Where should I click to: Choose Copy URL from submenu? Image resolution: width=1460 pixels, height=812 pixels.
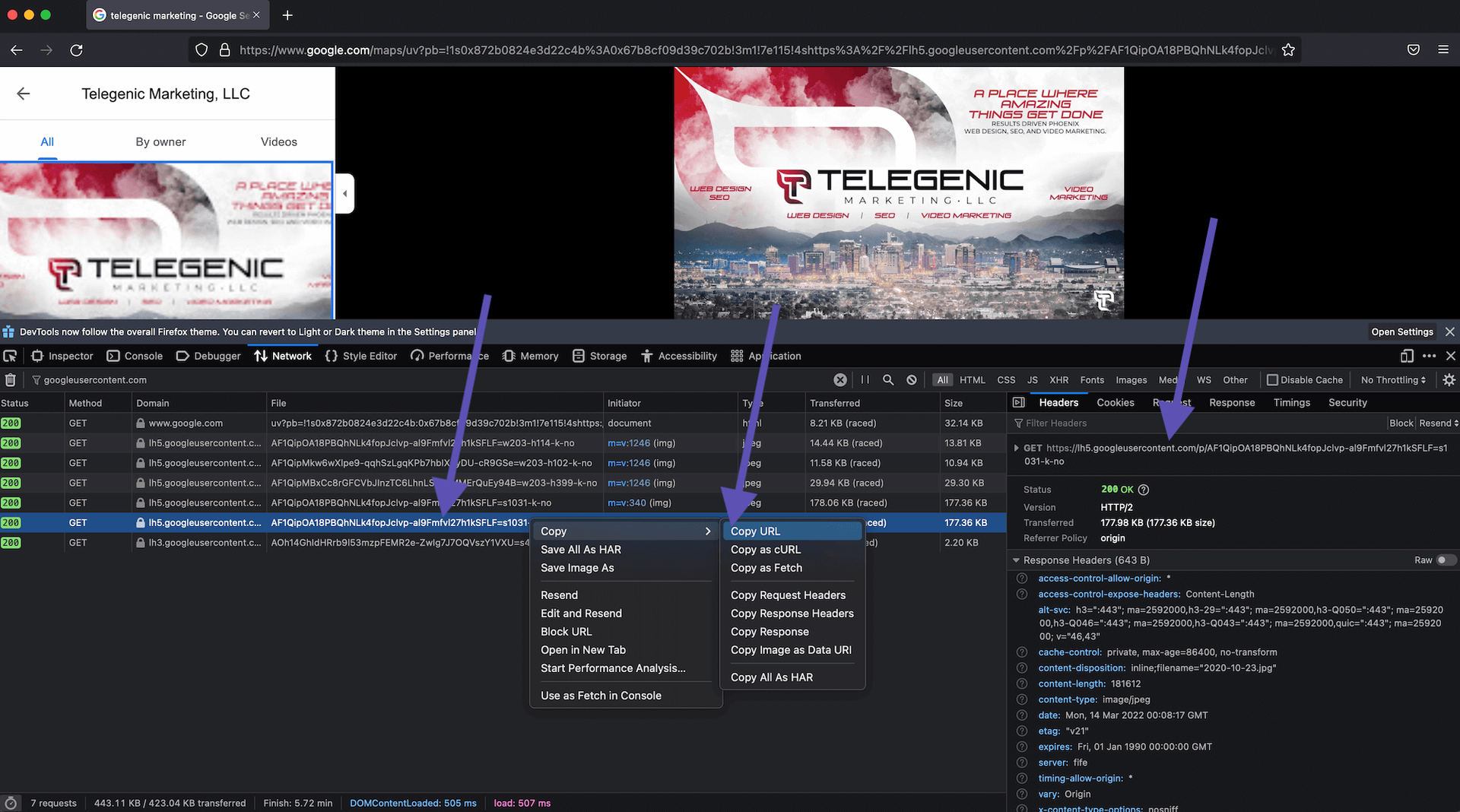(x=792, y=531)
